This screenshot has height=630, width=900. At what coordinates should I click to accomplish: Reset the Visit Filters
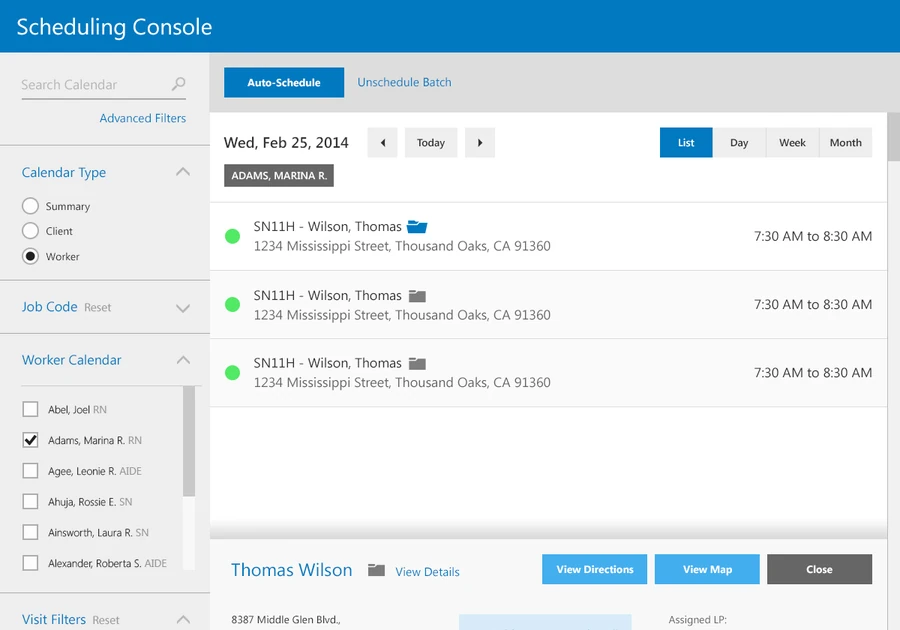pyautogui.click(x=106, y=620)
